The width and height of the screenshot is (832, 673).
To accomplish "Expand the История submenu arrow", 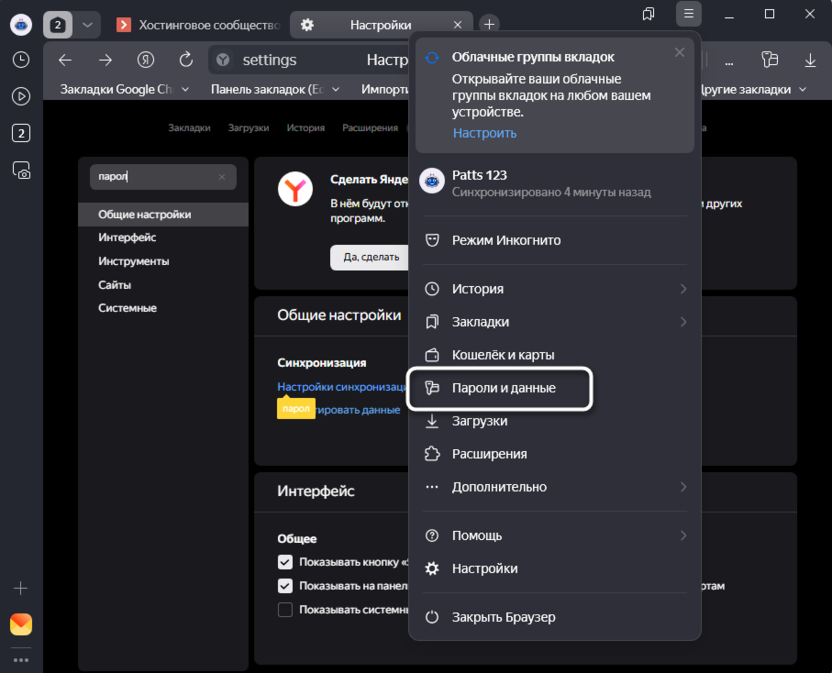I will (683, 289).
